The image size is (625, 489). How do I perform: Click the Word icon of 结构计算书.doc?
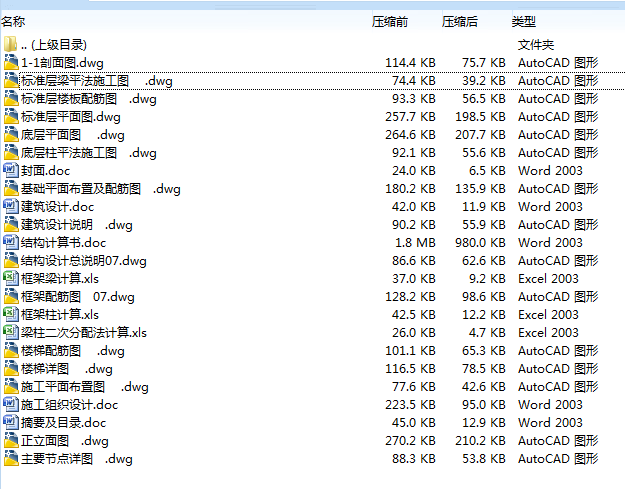point(11,242)
